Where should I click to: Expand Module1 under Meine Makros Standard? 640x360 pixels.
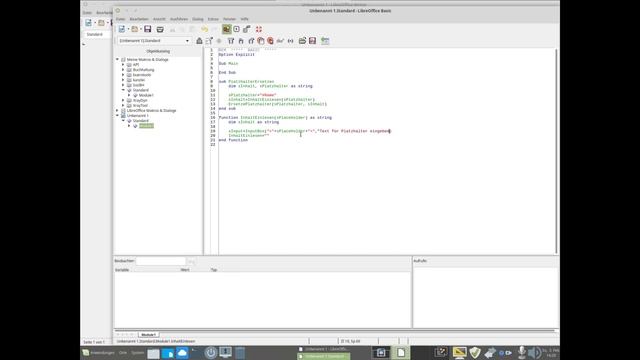click(x=129, y=95)
